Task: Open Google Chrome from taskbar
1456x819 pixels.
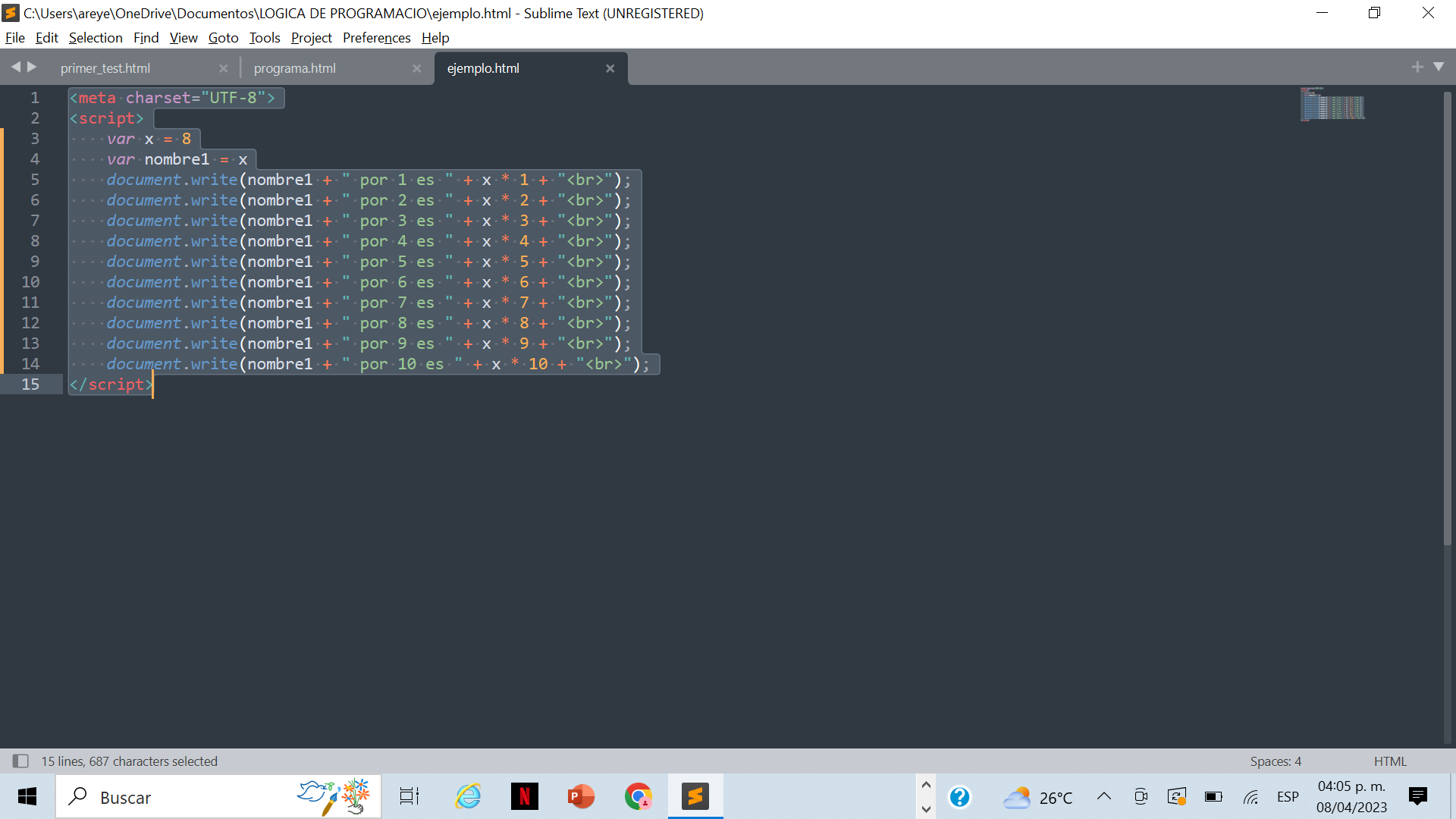Action: [x=639, y=796]
